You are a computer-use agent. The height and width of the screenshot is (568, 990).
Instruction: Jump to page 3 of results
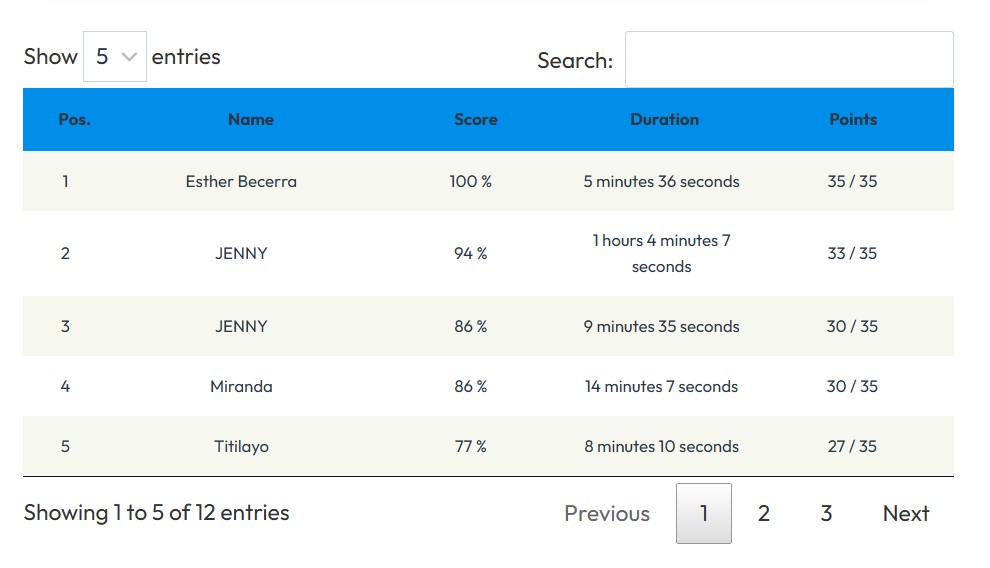point(826,513)
